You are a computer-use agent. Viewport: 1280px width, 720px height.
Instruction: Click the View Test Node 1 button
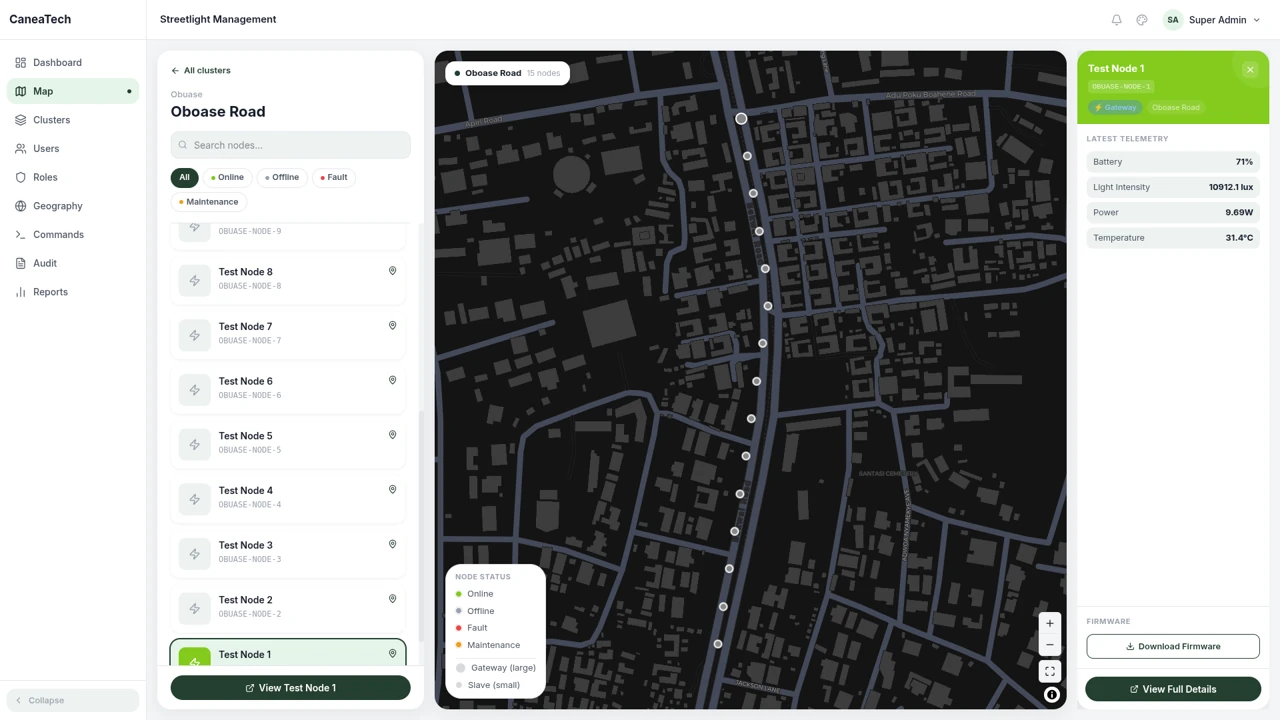(x=290, y=688)
